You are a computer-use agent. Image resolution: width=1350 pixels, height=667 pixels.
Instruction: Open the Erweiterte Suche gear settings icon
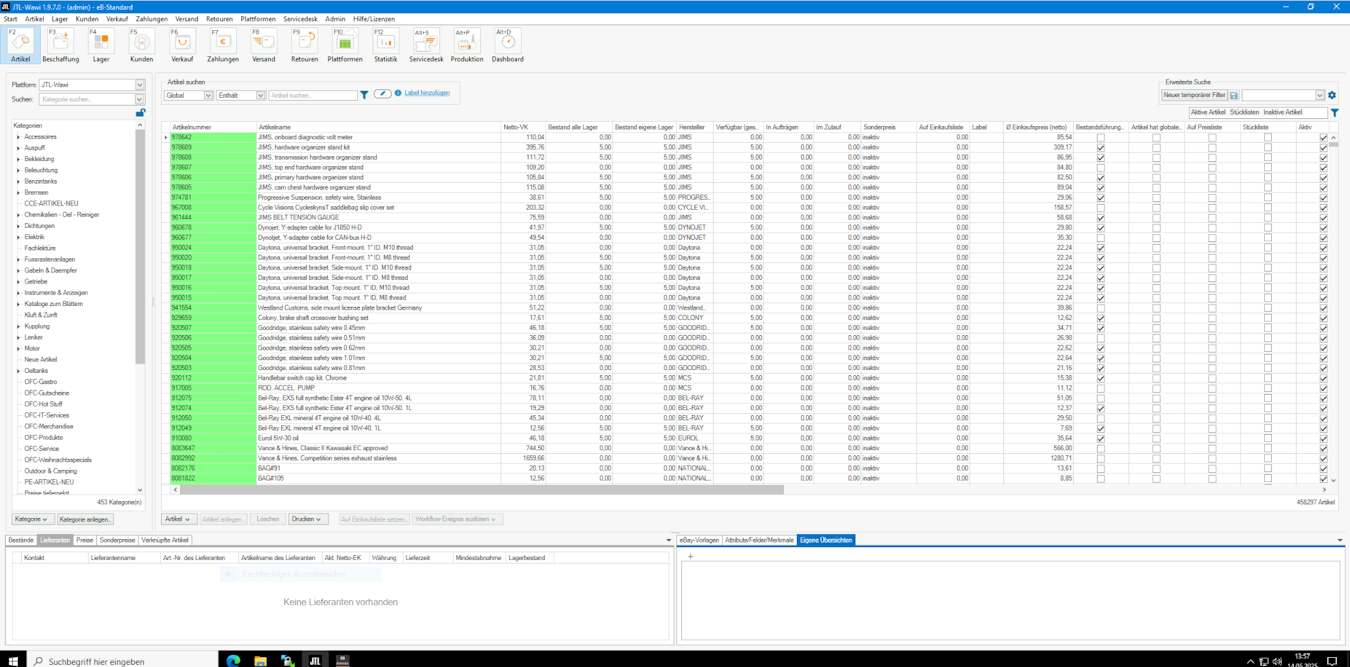(x=1332, y=95)
